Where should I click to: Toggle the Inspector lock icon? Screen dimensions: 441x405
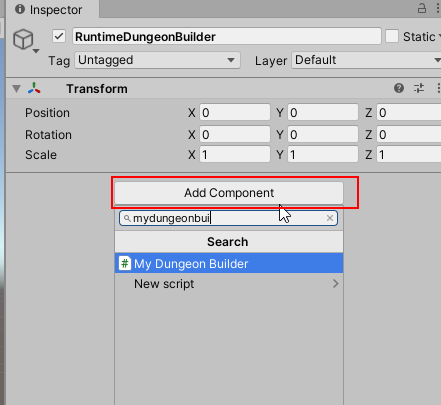422,8
